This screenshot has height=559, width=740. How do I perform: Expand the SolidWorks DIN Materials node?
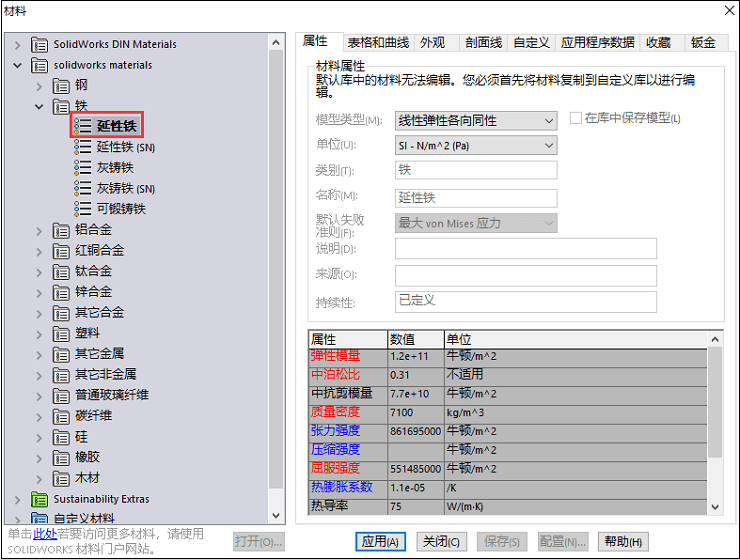coord(17,45)
